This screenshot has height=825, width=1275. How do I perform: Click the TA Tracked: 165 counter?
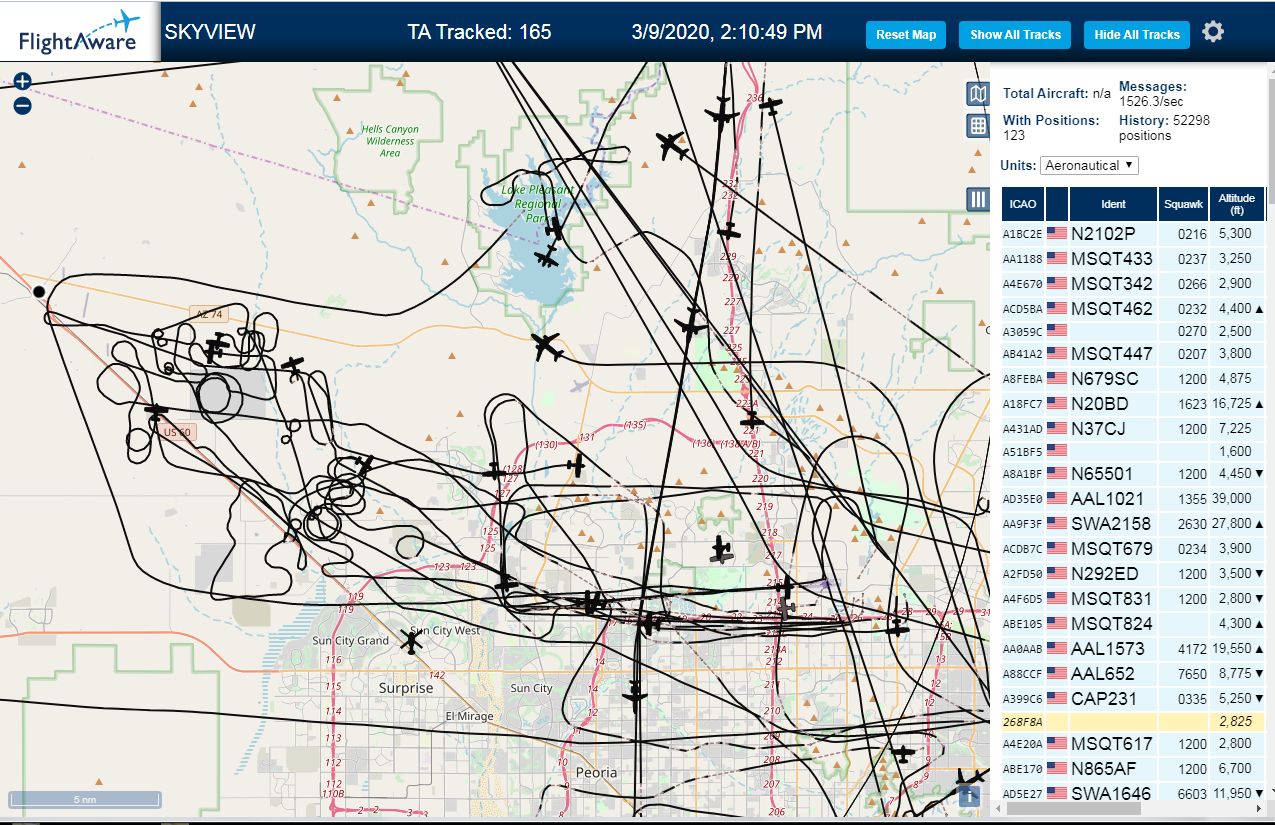coord(479,32)
